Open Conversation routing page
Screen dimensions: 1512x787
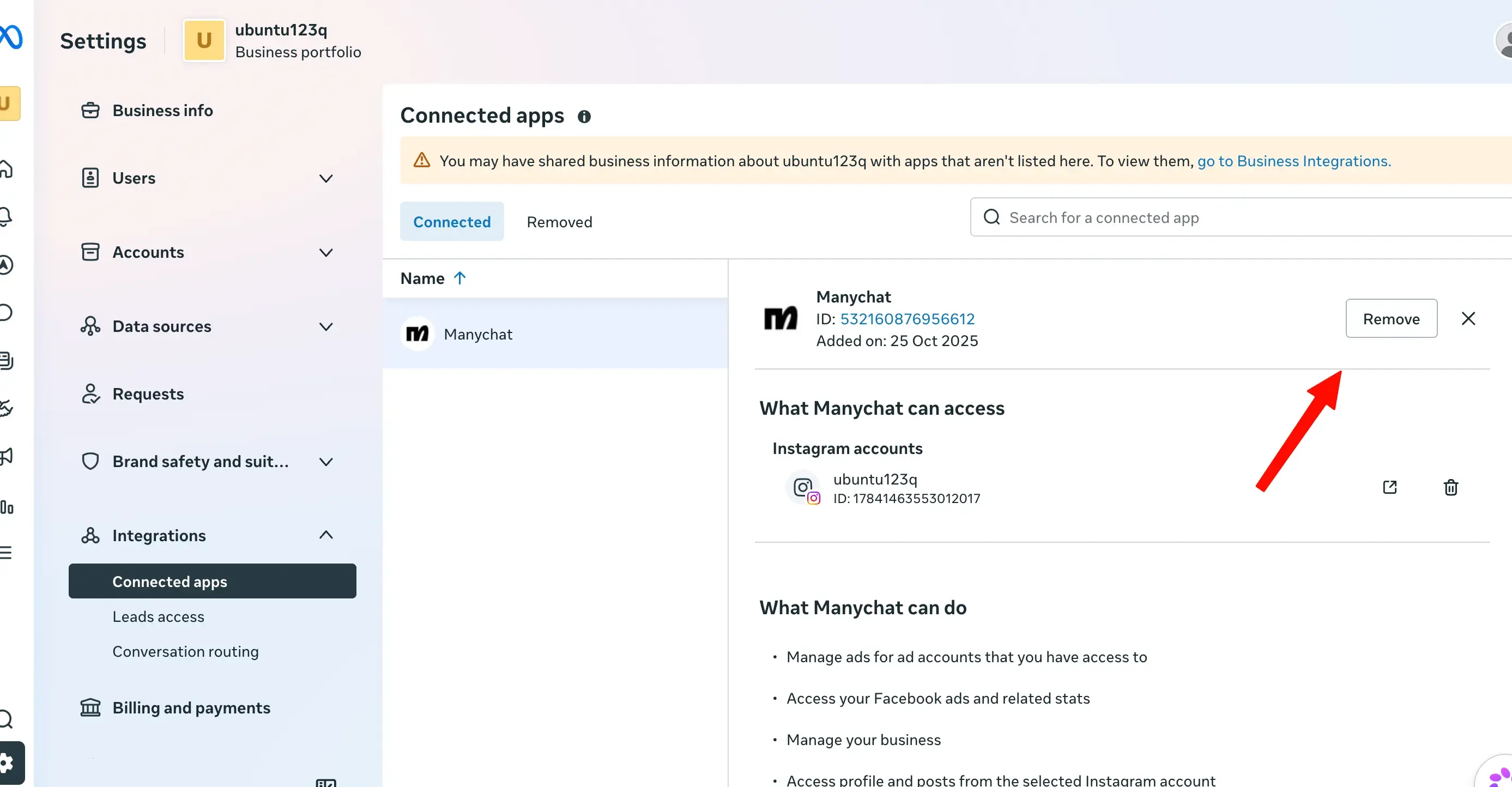coord(185,651)
